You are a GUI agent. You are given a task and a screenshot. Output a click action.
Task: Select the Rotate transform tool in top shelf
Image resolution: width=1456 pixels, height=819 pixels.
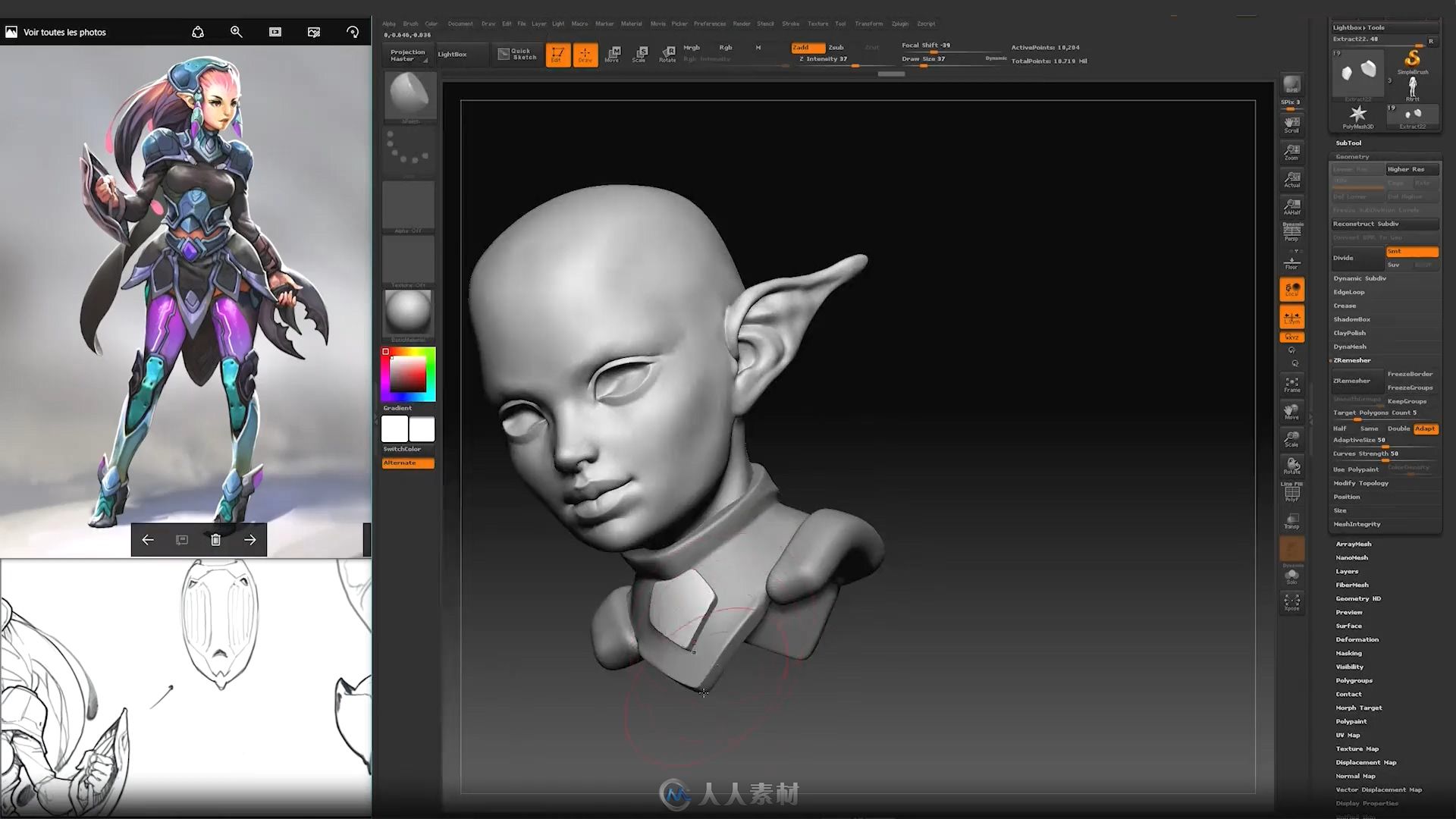coord(667,55)
